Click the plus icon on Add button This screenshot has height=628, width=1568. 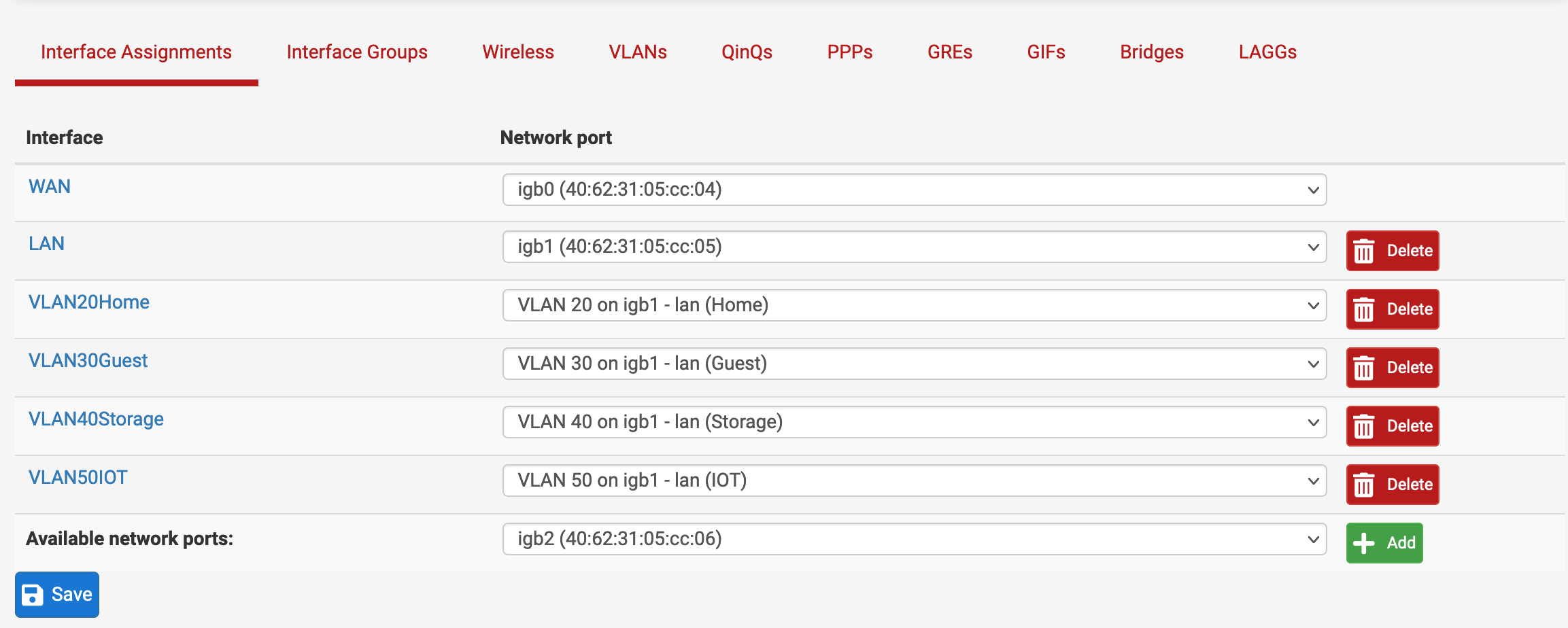tap(1364, 543)
